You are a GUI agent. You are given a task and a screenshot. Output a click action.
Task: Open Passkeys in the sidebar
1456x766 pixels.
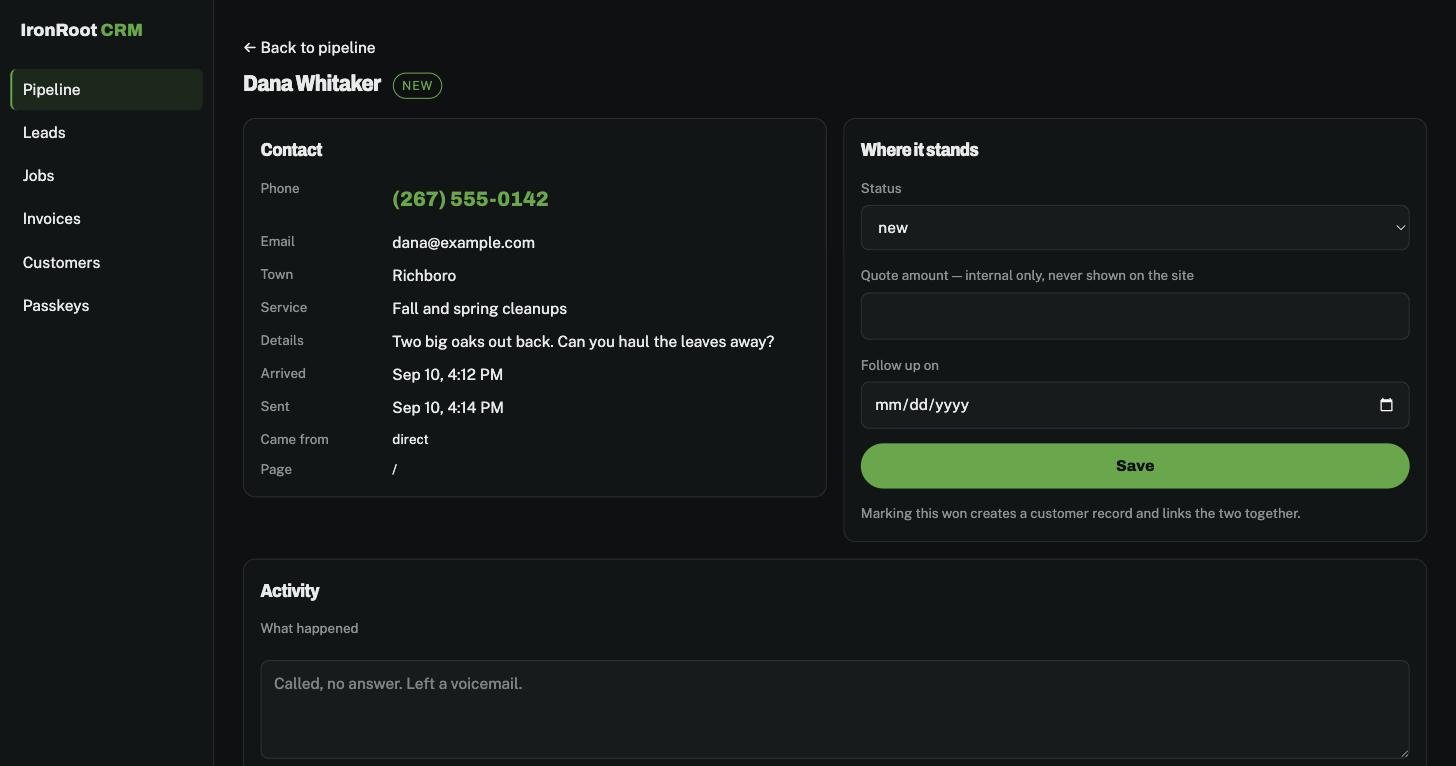106,306
